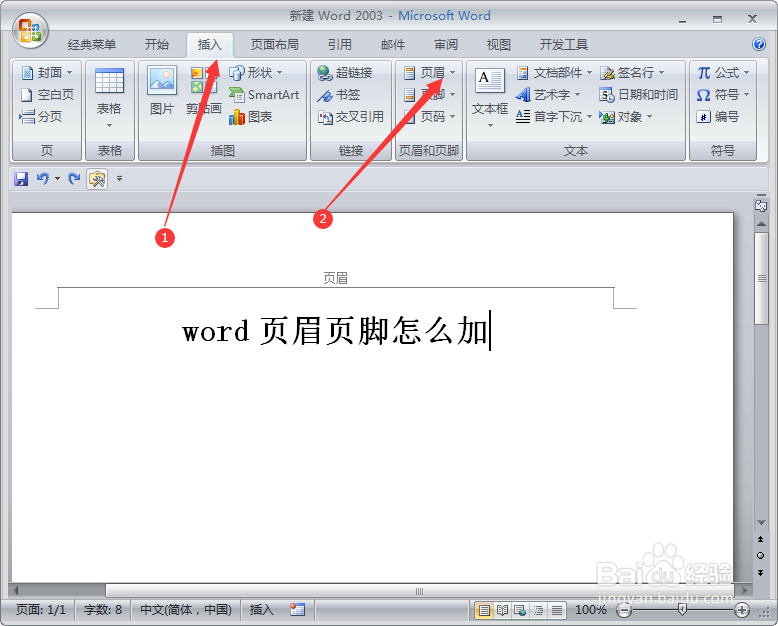Screen dimensions: 778x626
Task: Click the 100% zoom level button
Action: 590,610
